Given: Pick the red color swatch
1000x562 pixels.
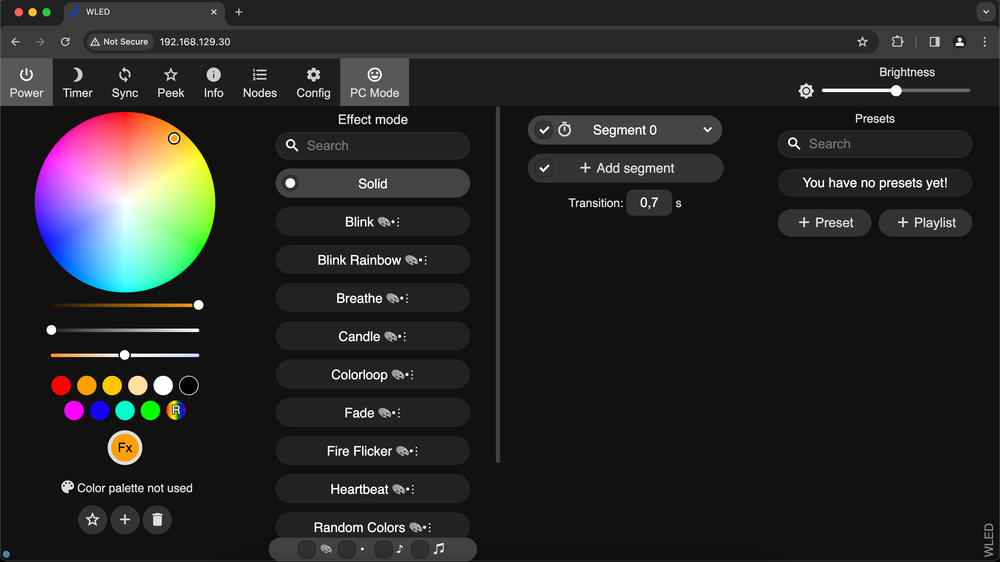Looking at the screenshot, I should [61, 386].
